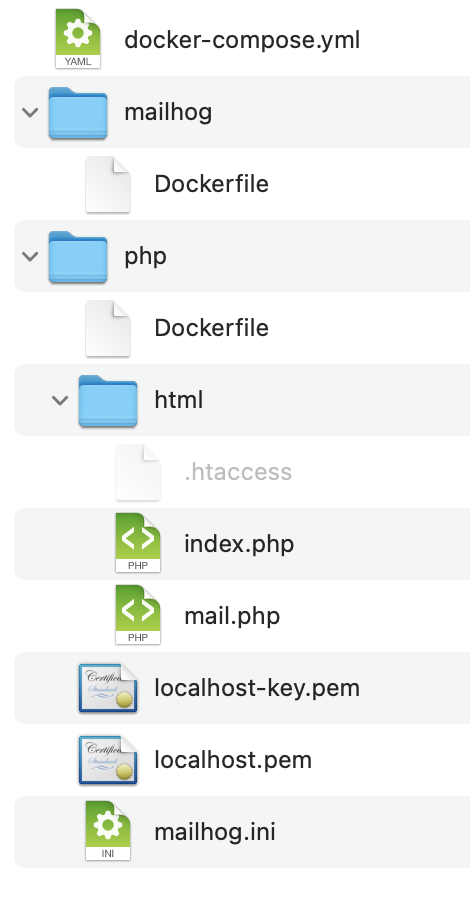The height and width of the screenshot is (924, 470).
Task: Collapse the mailhog folder chevron
Action: pos(30,112)
